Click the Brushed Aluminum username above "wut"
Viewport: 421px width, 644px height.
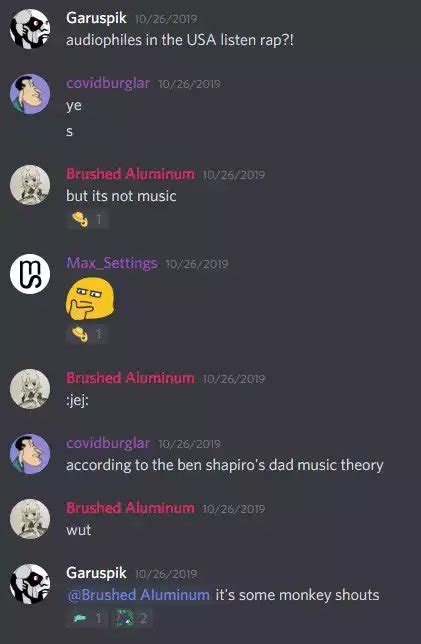click(131, 508)
